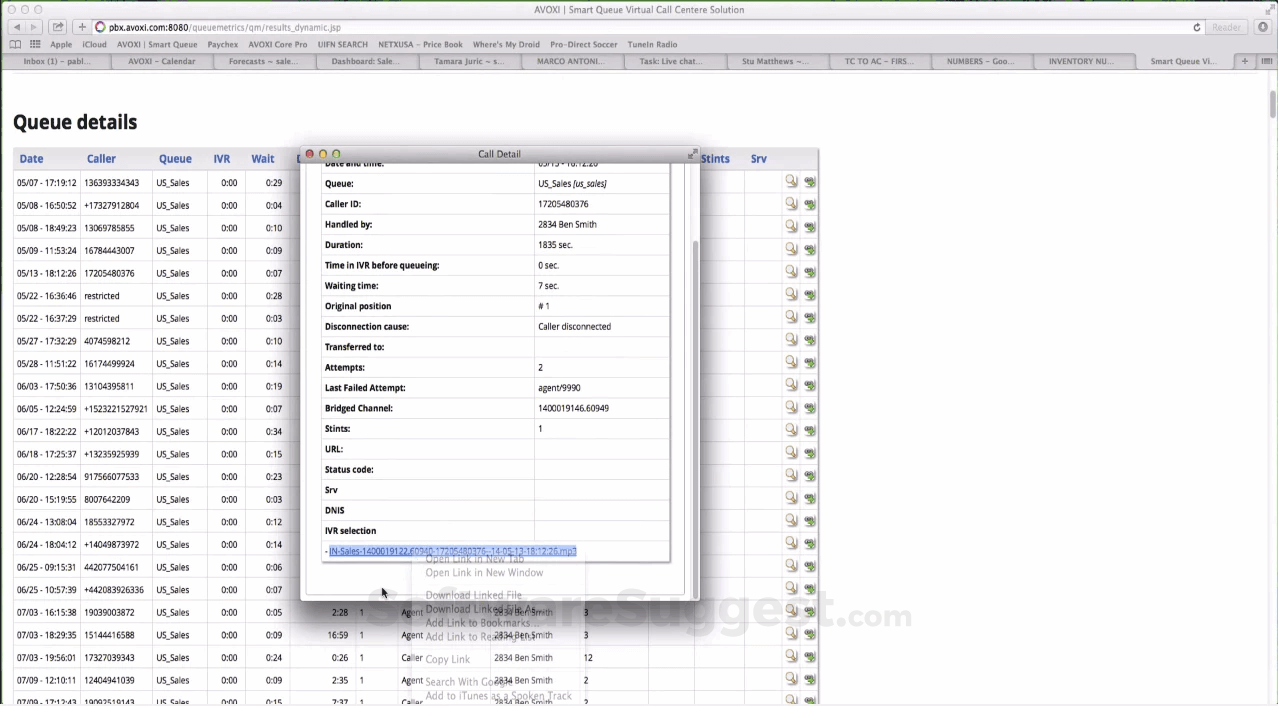Image resolution: width=1278 pixels, height=706 pixels.
Task: Click the Top Sites grid icon
Action: click(x=35, y=44)
